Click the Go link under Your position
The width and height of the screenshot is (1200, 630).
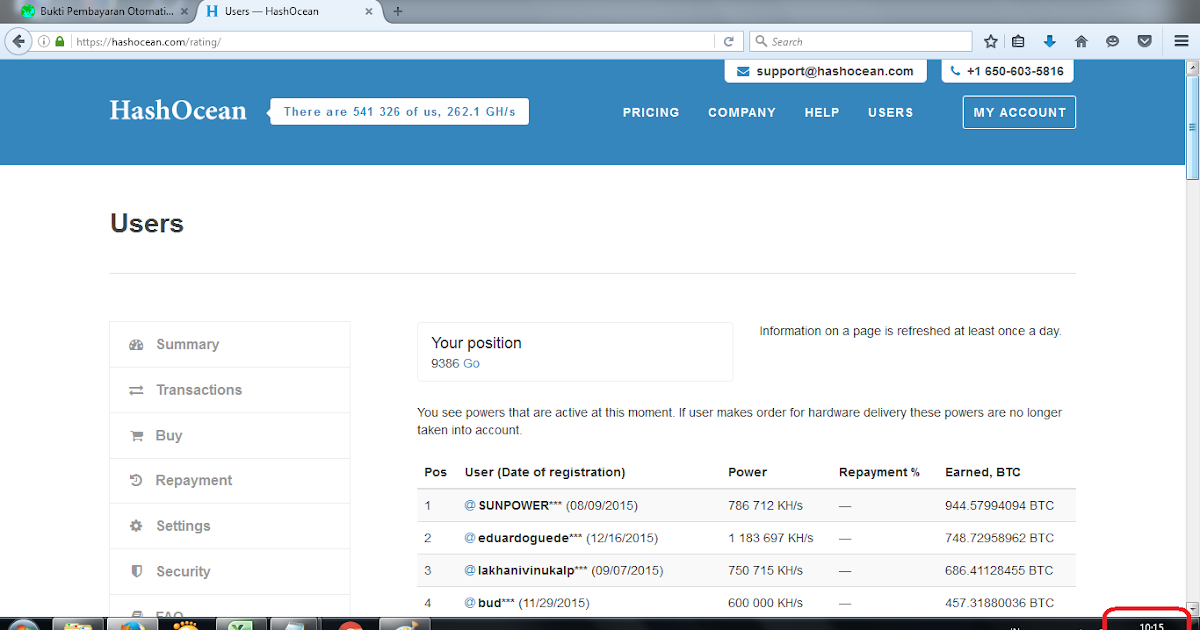pyautogui.click(x=471, y=364)
